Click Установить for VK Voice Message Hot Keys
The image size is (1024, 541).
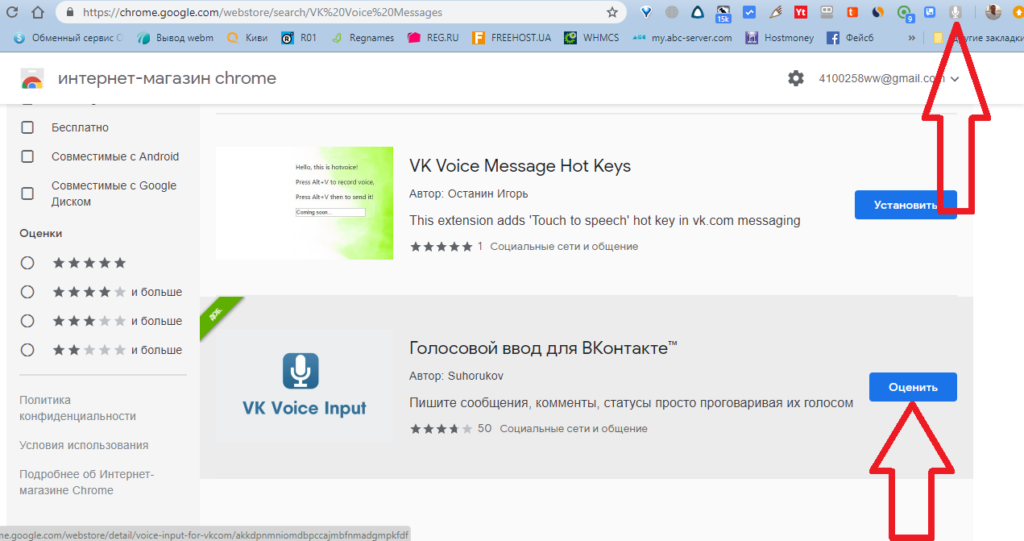pyautogui.click(x=905, y=205)
